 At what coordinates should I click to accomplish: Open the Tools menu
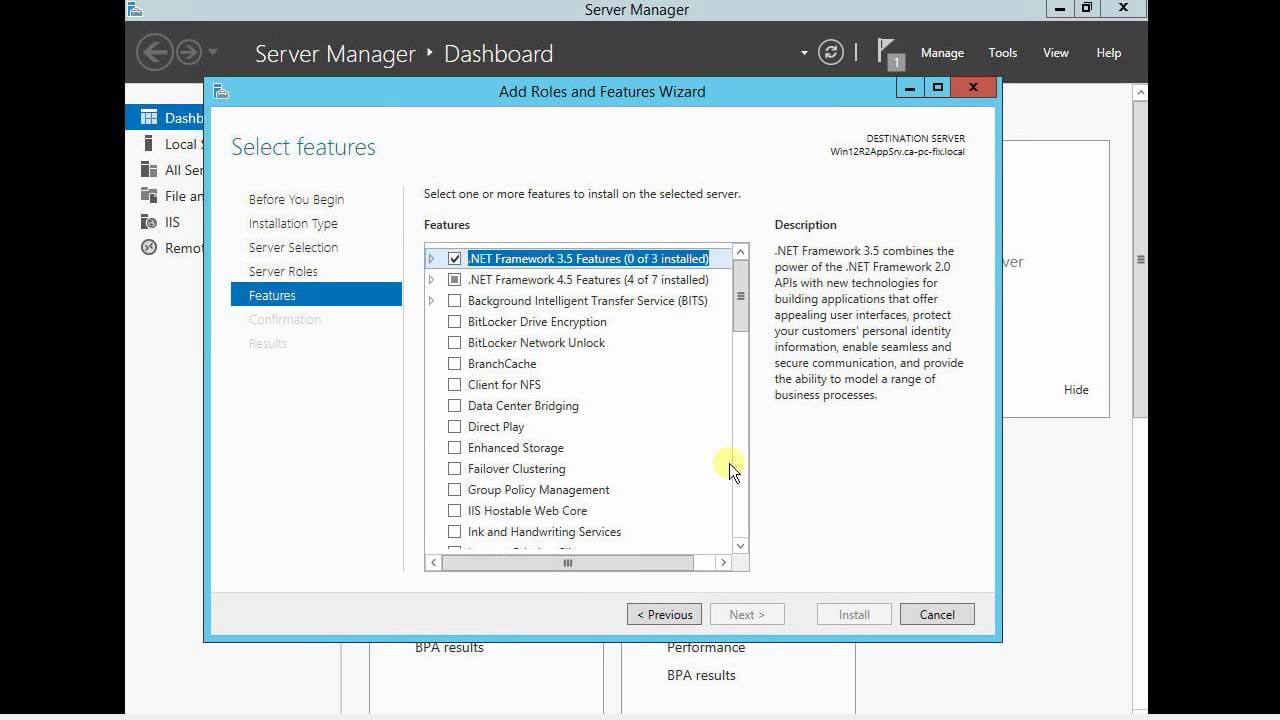coord(1003,53)
